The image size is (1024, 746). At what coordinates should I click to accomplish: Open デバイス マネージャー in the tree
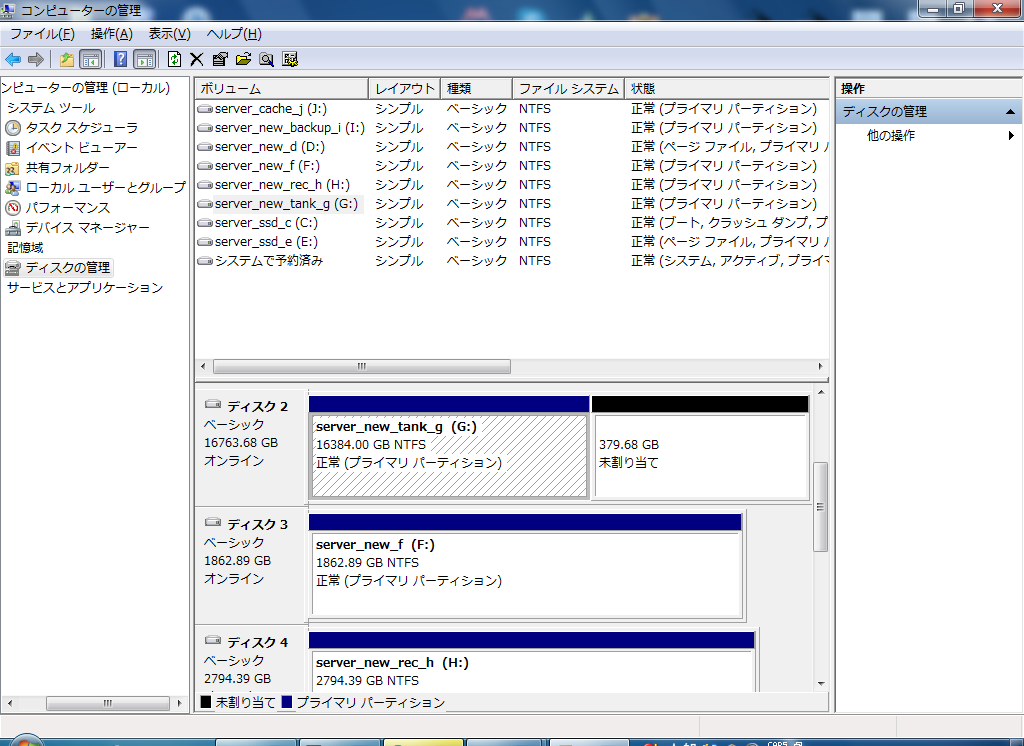(87, 228)
